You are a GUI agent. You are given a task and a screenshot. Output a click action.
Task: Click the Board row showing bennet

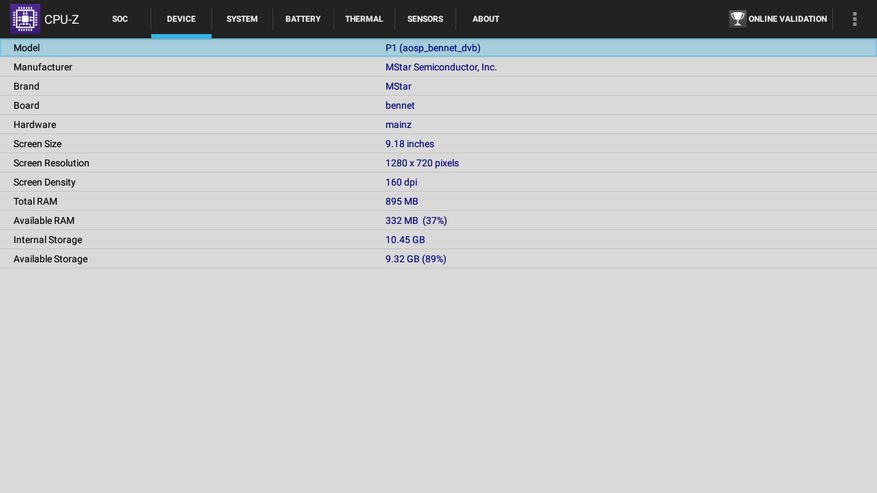point(438,105)
